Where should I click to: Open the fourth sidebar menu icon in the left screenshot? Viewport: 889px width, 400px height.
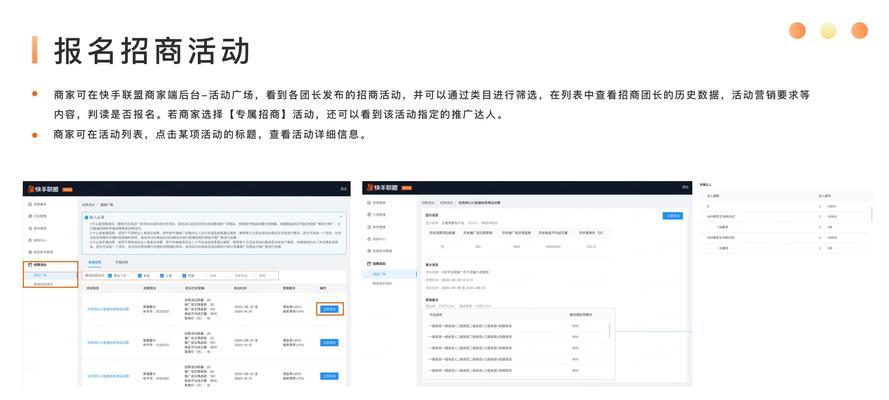point(30,240)
